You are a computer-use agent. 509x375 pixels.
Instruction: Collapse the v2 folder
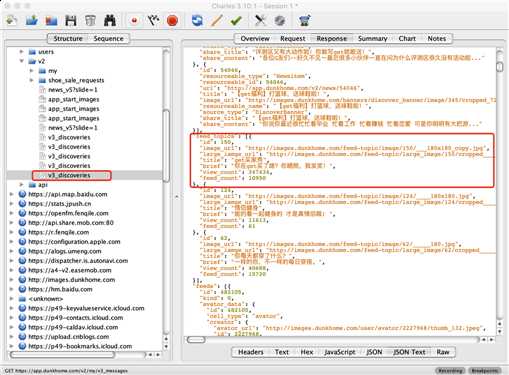point(22,61)
